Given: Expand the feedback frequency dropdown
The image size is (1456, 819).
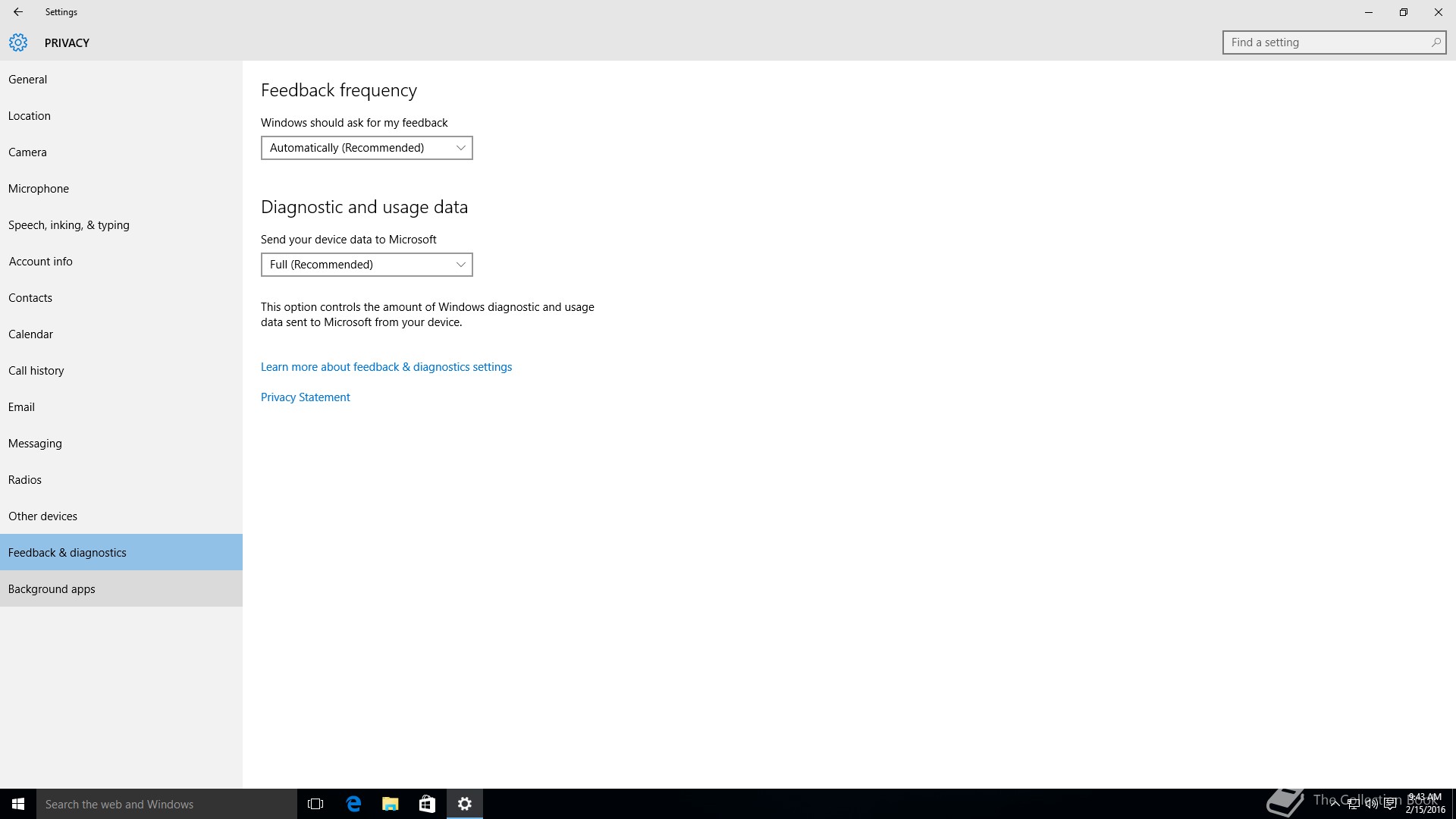Looking at the screenshot, I should click(367, 148).
